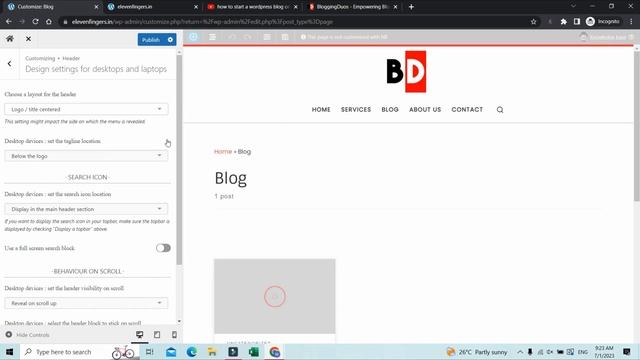
Task: Switch to elevenfingers.in browser tab
Action: point(151,7)
